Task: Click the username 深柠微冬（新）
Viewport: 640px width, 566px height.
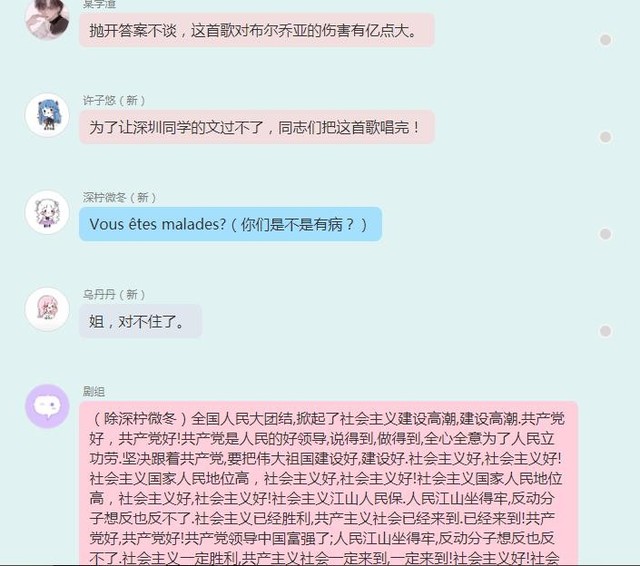Action: [119, 198]
